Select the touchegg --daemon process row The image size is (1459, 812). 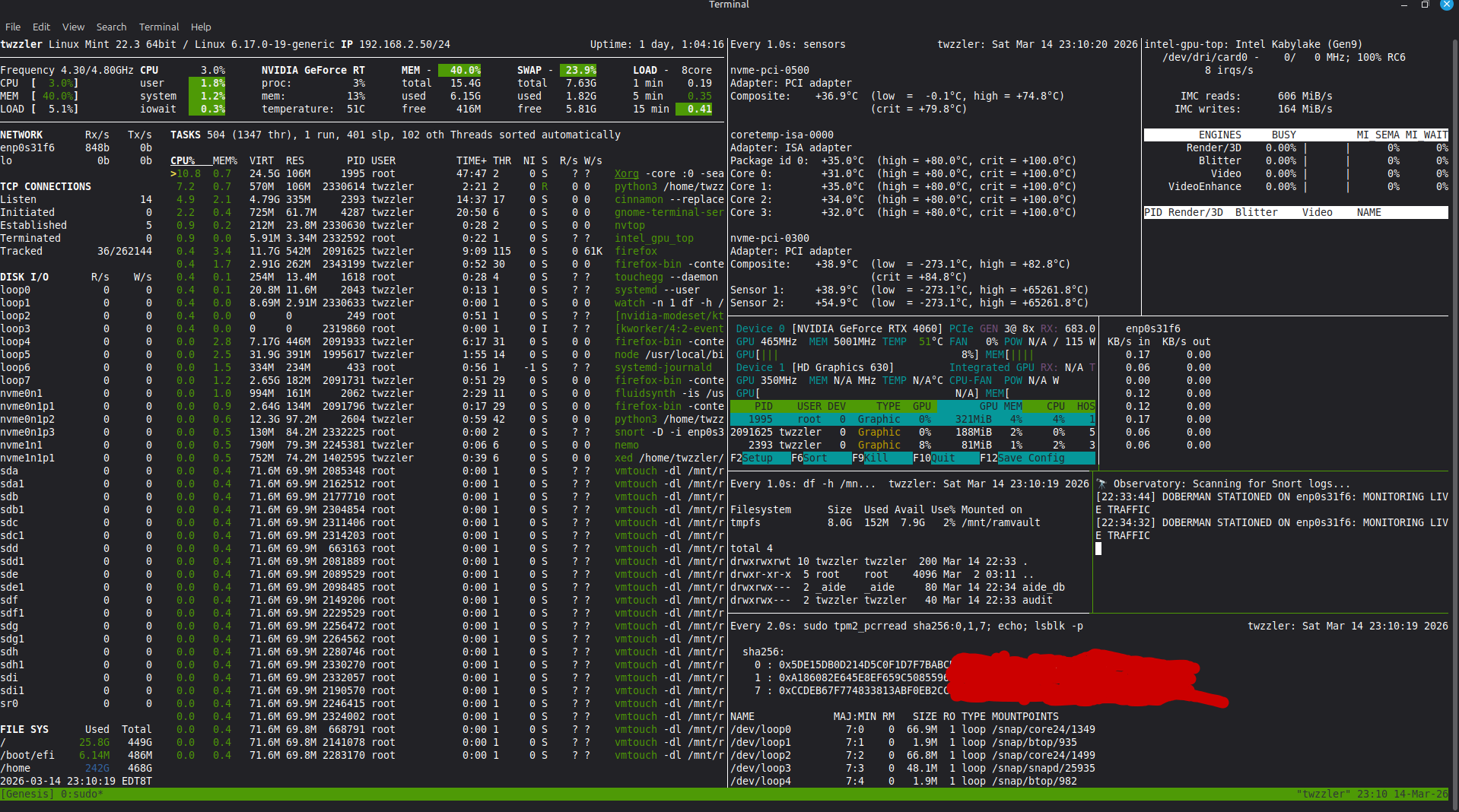(x=447, y=277)
